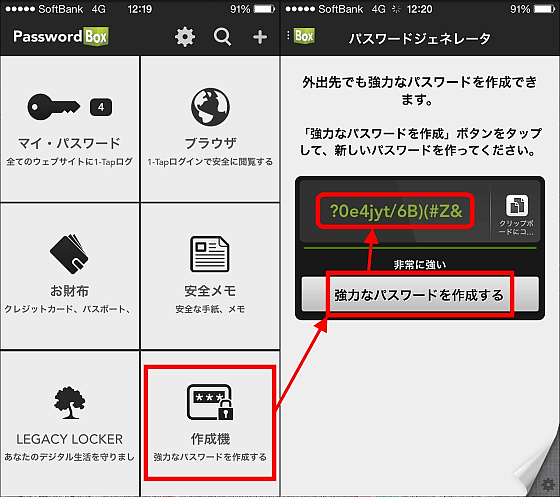Tap あなたのデジタル生活を守りまし subtitle
The width and height of the screenshot is (560, 497).
[69, 457]
